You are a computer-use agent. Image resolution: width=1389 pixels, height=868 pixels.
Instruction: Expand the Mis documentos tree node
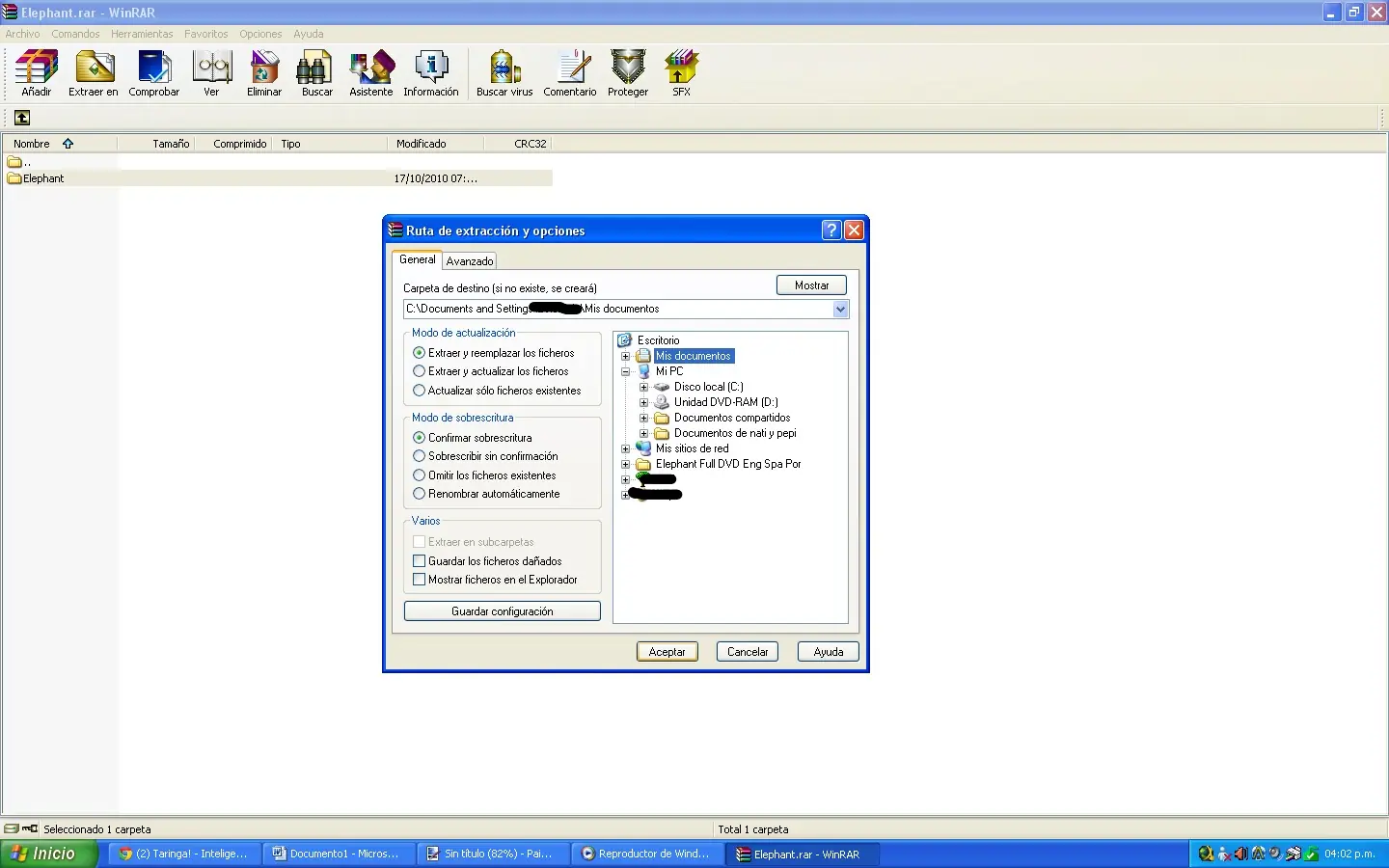[625, 356]
